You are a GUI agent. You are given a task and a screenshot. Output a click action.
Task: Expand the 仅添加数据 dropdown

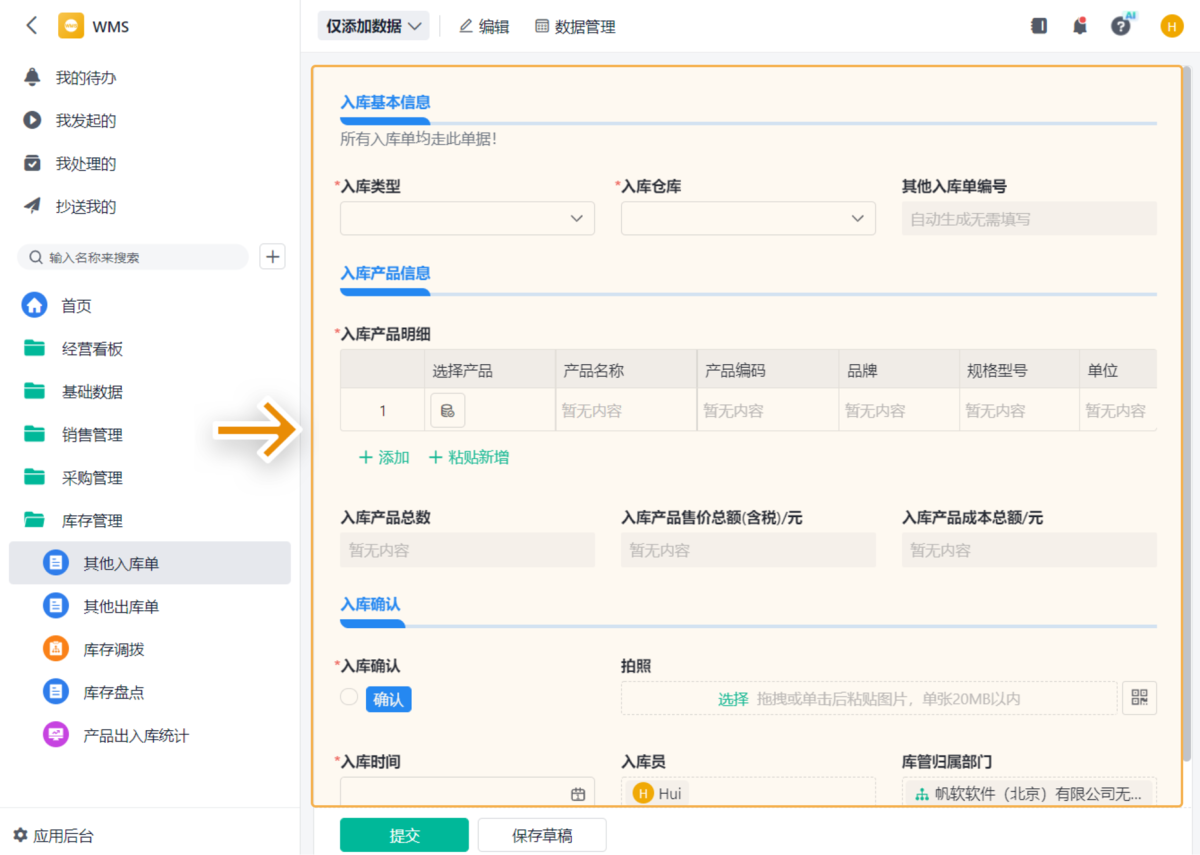coord(373,27)
